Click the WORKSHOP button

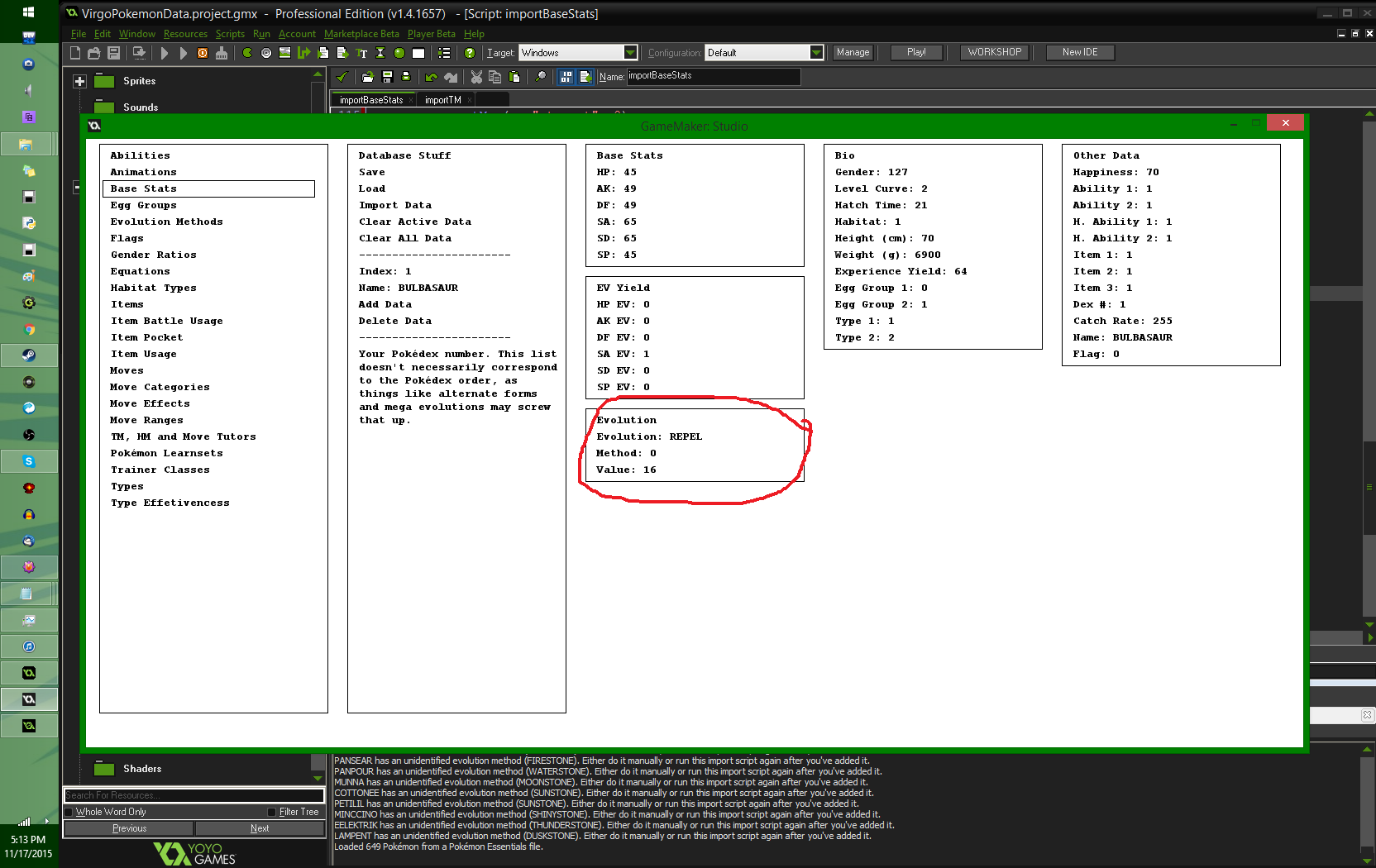pyautogui.click(x=995, y=52)
